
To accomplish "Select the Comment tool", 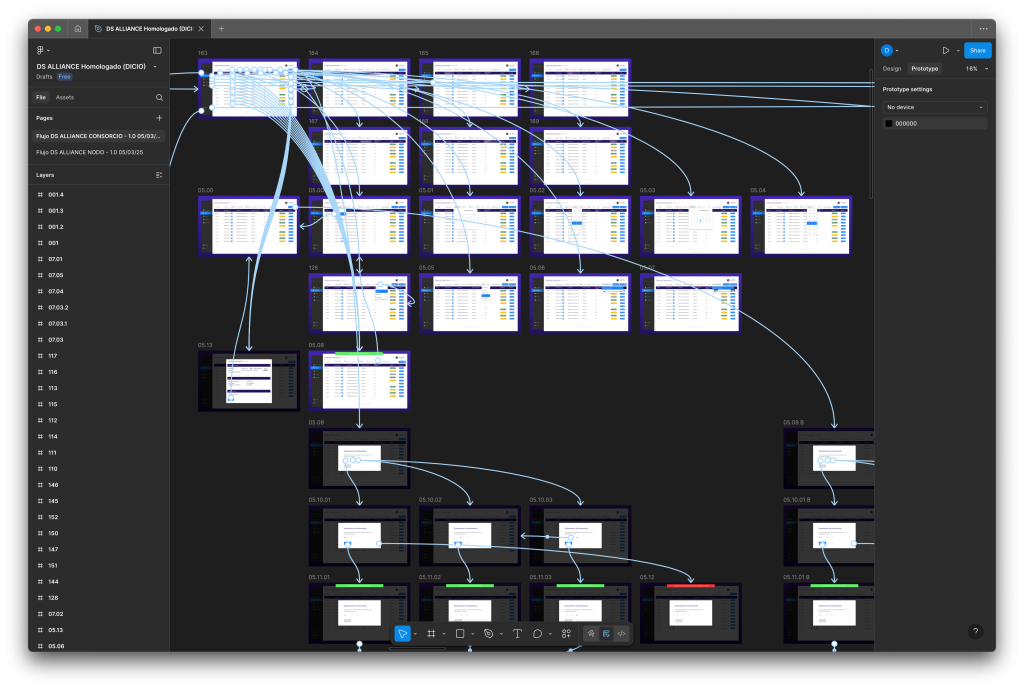I will [x=537, y=633].
